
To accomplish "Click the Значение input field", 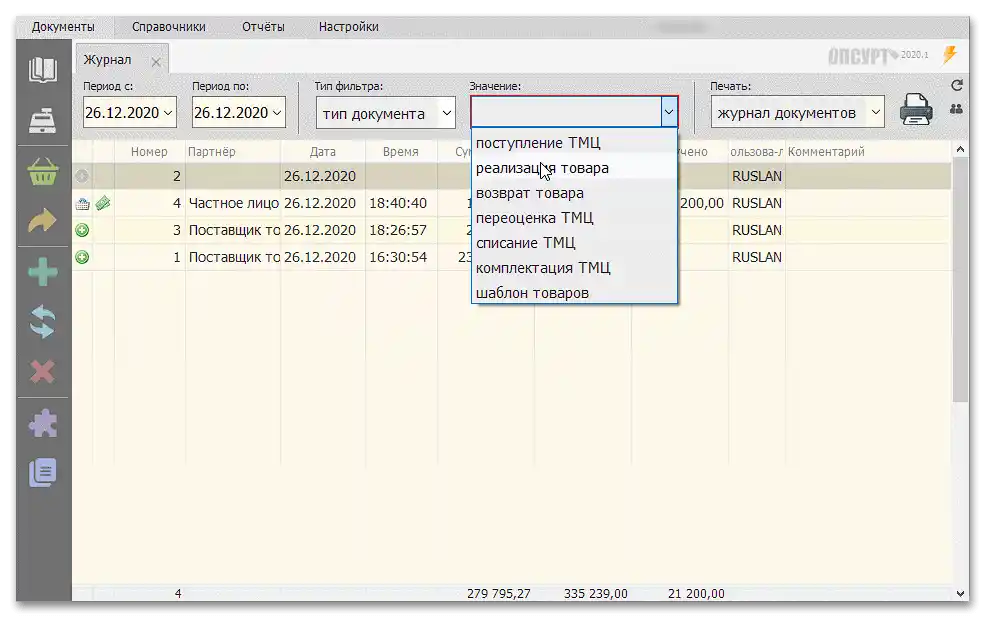I will [566, 113].
